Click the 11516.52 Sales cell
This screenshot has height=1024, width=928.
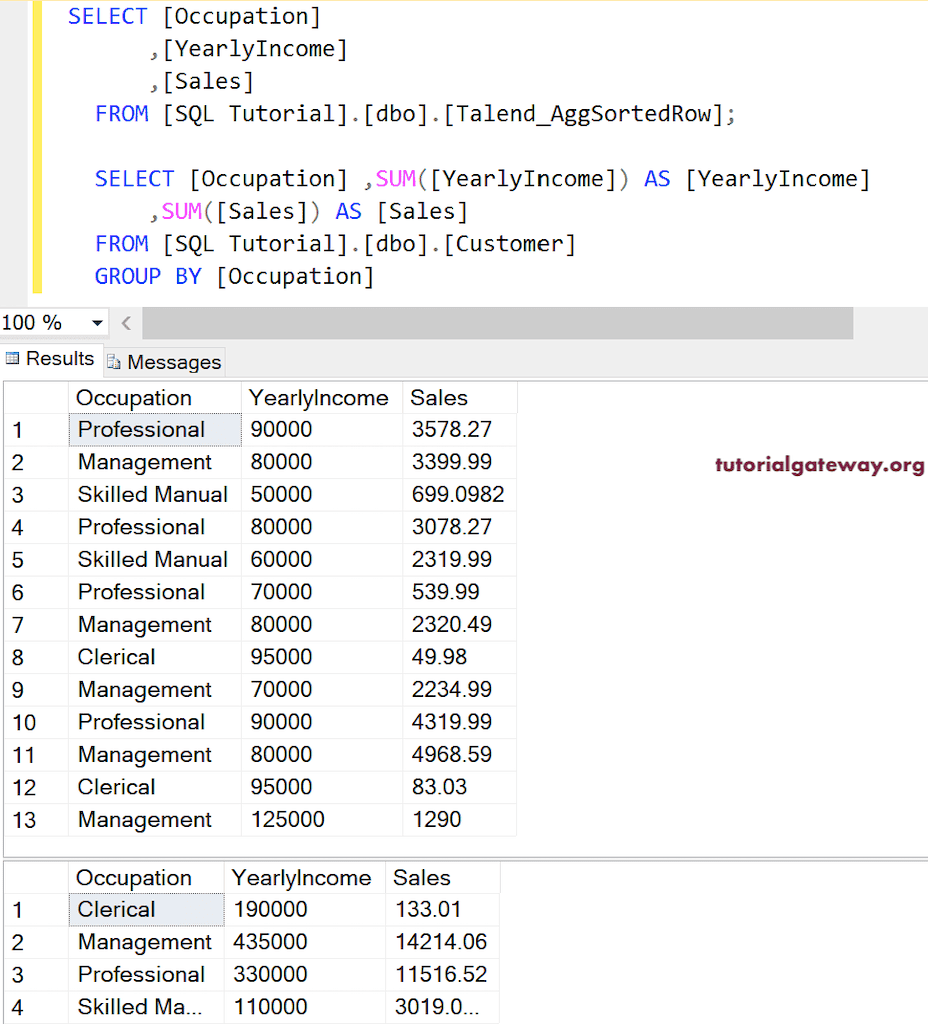point(443,974)
